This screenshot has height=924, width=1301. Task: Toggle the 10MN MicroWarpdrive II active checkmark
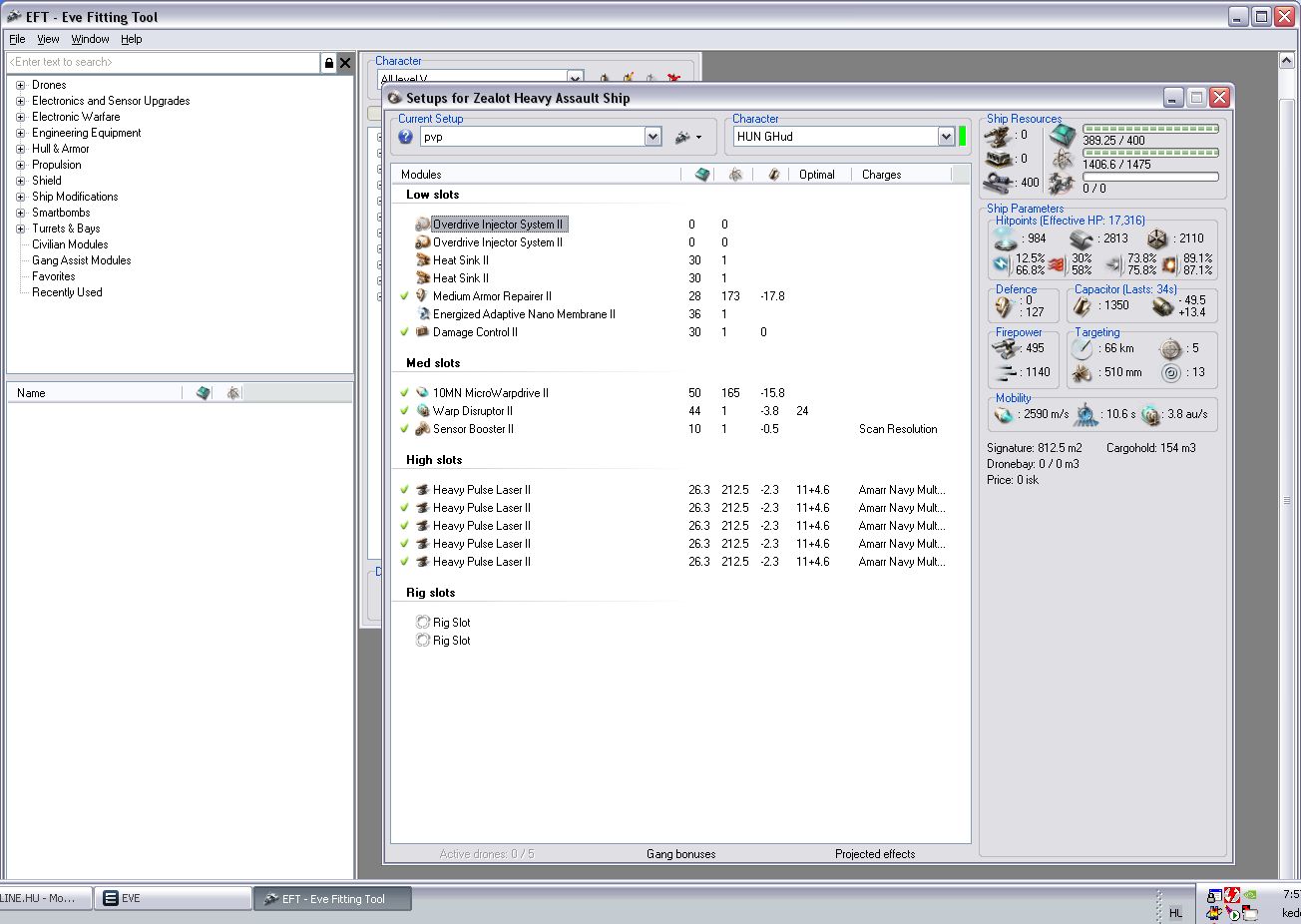[x=405, y=393]
